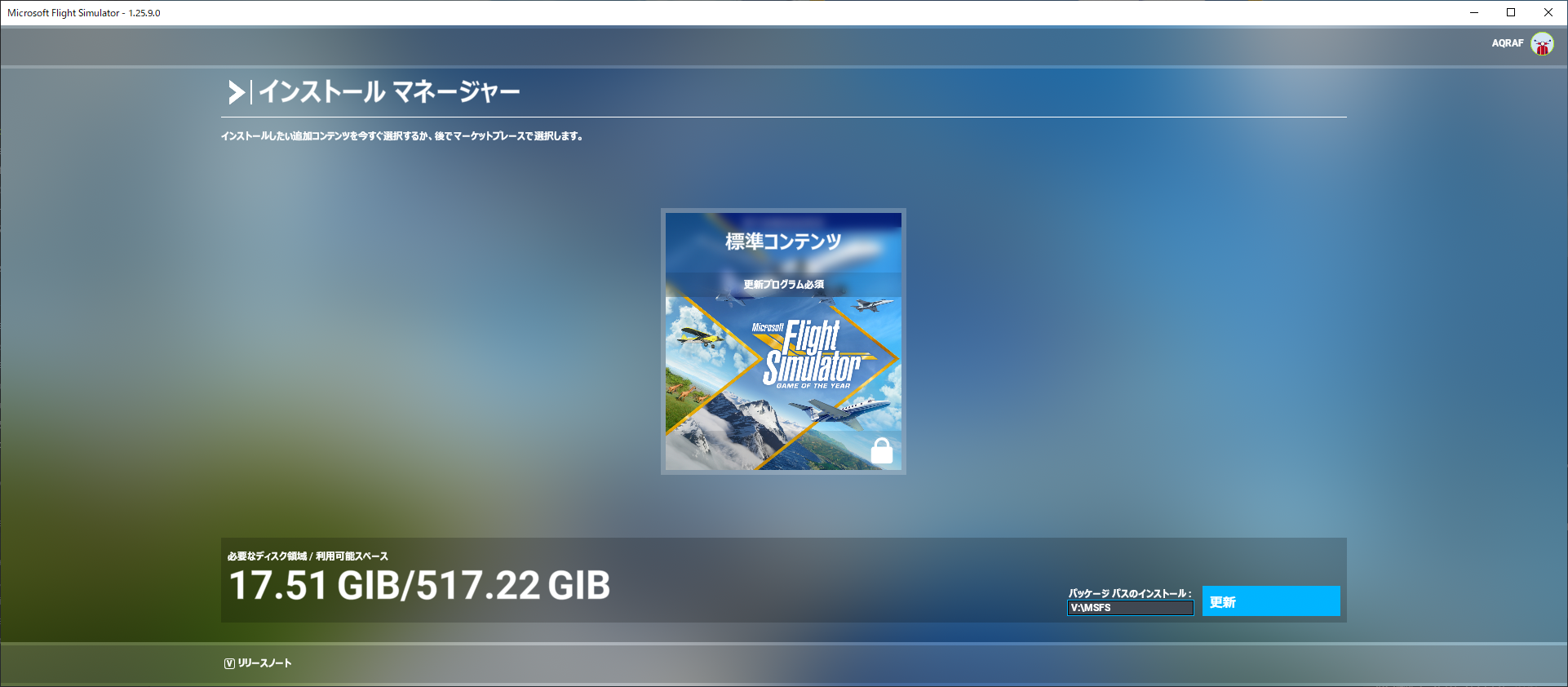Click the パッケージ パスのインストール label

pos(1129,593)
